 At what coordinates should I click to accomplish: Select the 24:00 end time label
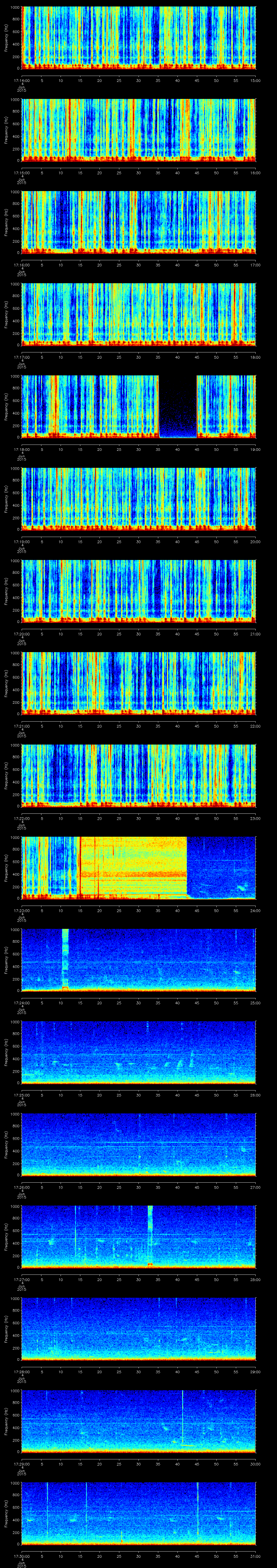255,910
